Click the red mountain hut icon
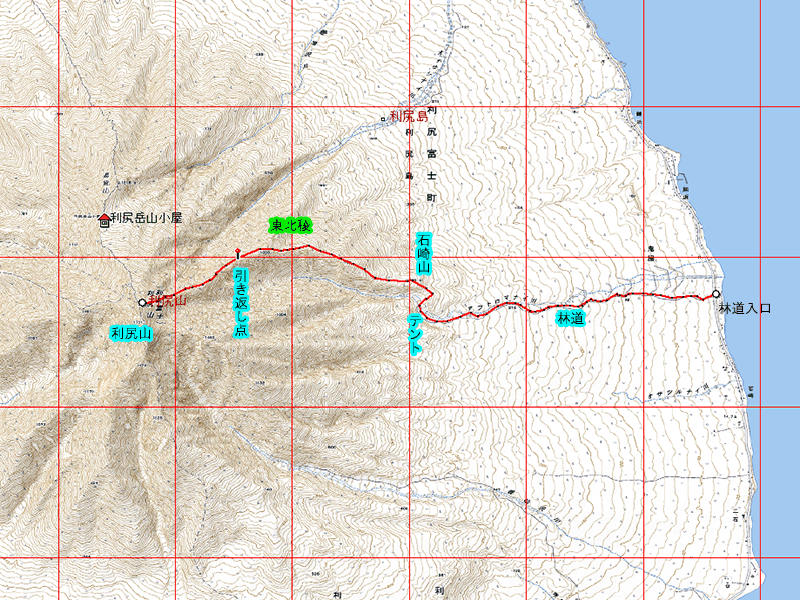This screenshot has height=600, width=800. [104, 219]
